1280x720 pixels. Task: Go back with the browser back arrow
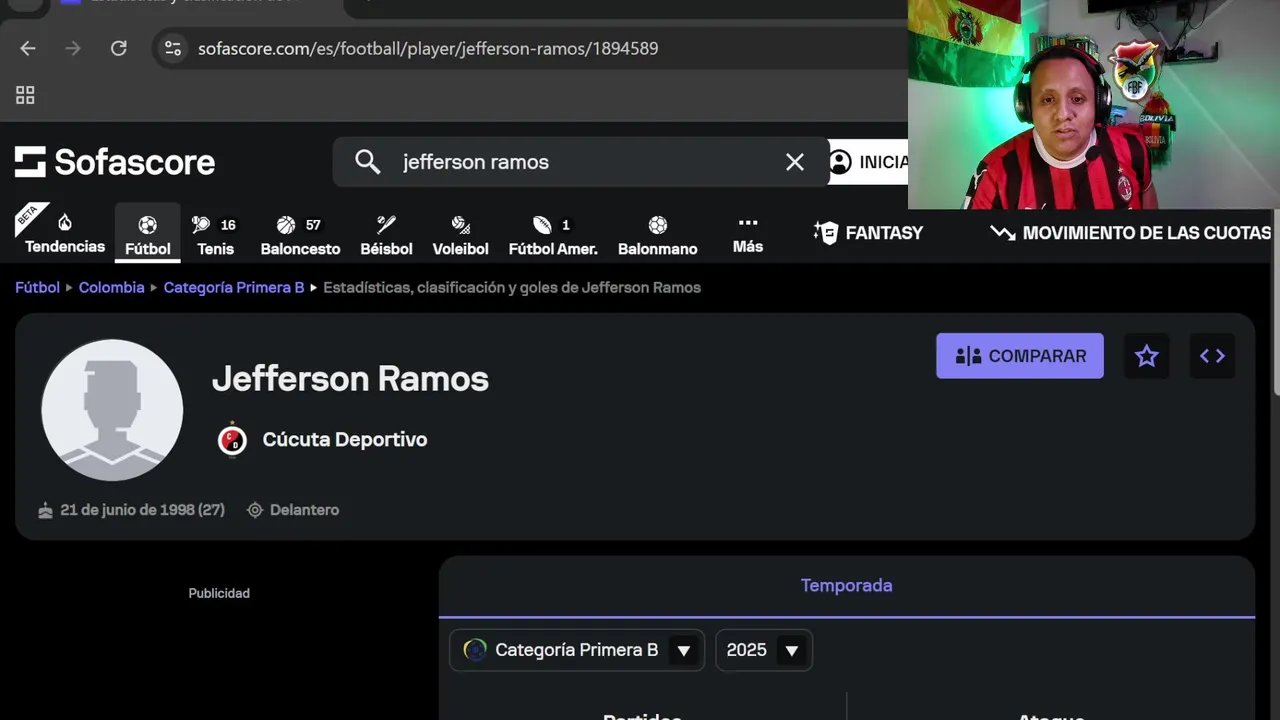tap(28, 48)
